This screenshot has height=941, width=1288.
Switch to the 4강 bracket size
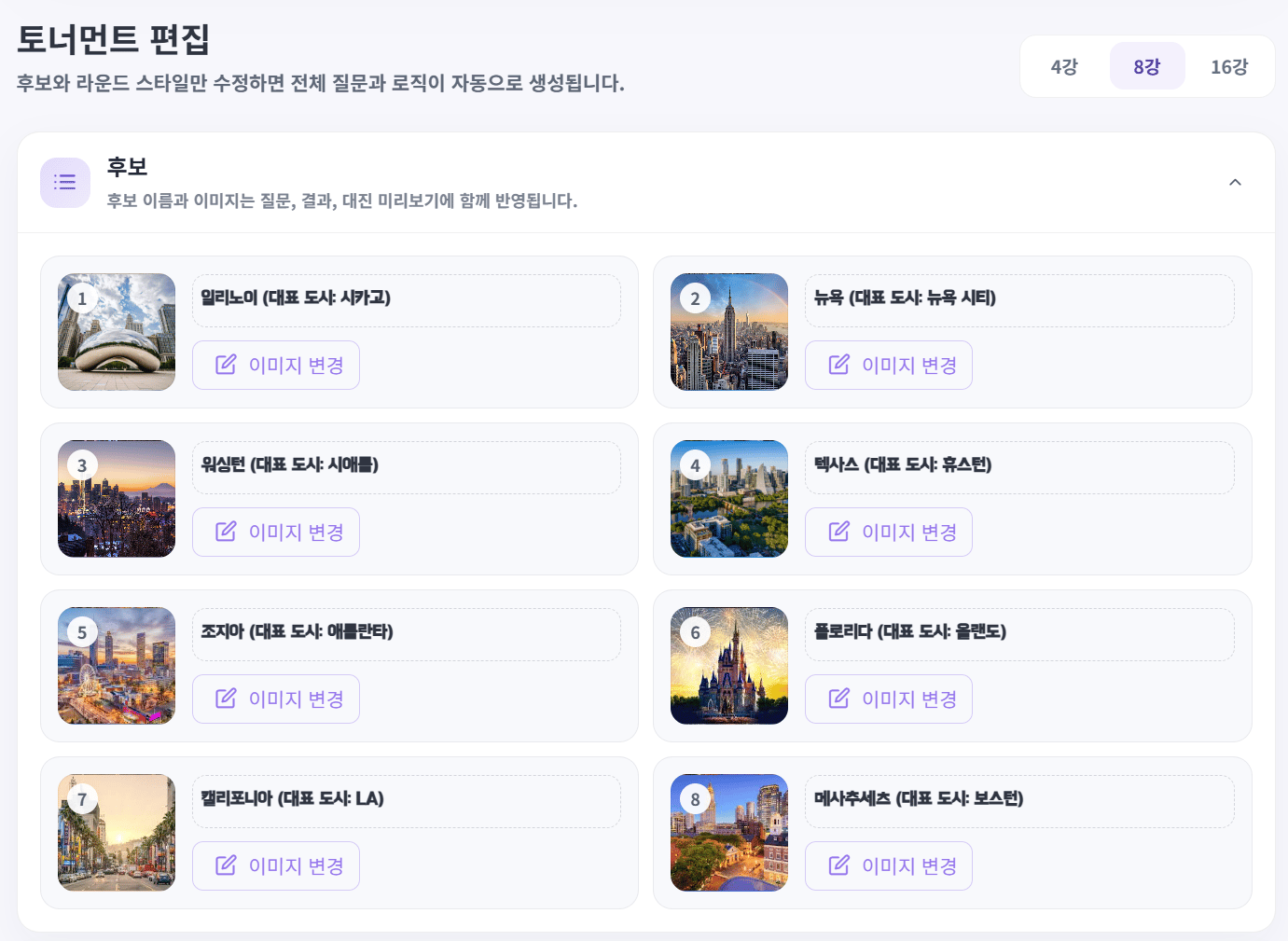tap(1064, 66)
